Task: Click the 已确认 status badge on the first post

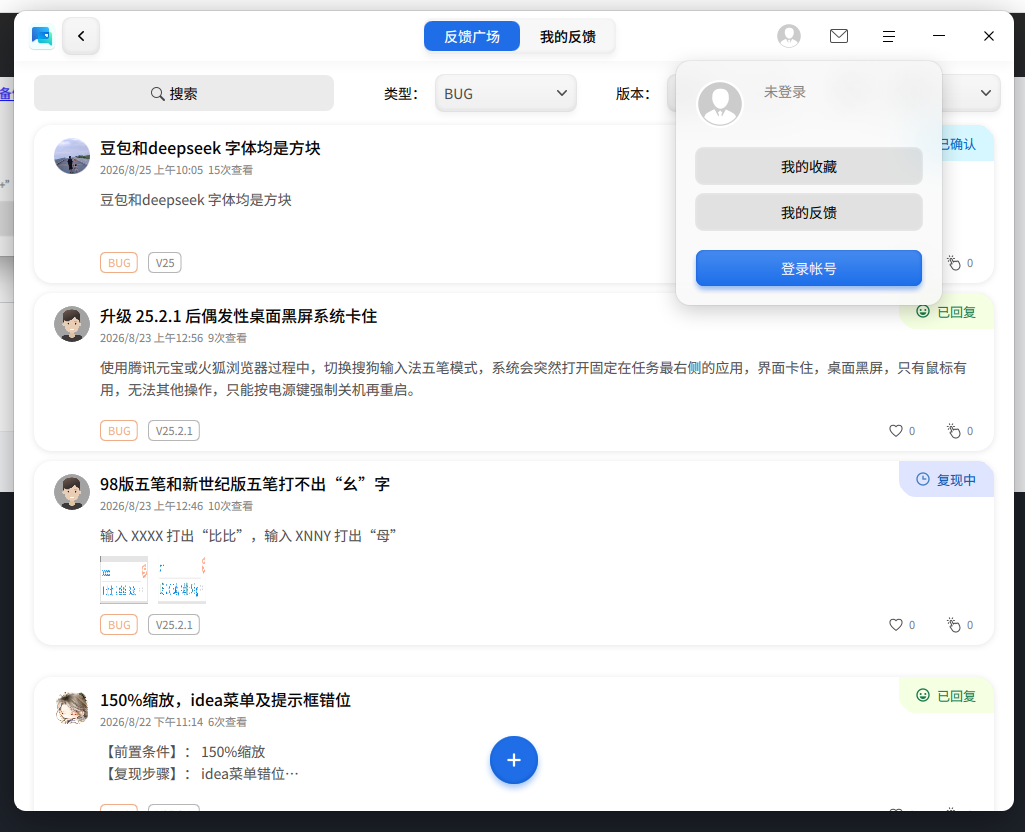Action: pyautogui.click(x=965, y=144)
